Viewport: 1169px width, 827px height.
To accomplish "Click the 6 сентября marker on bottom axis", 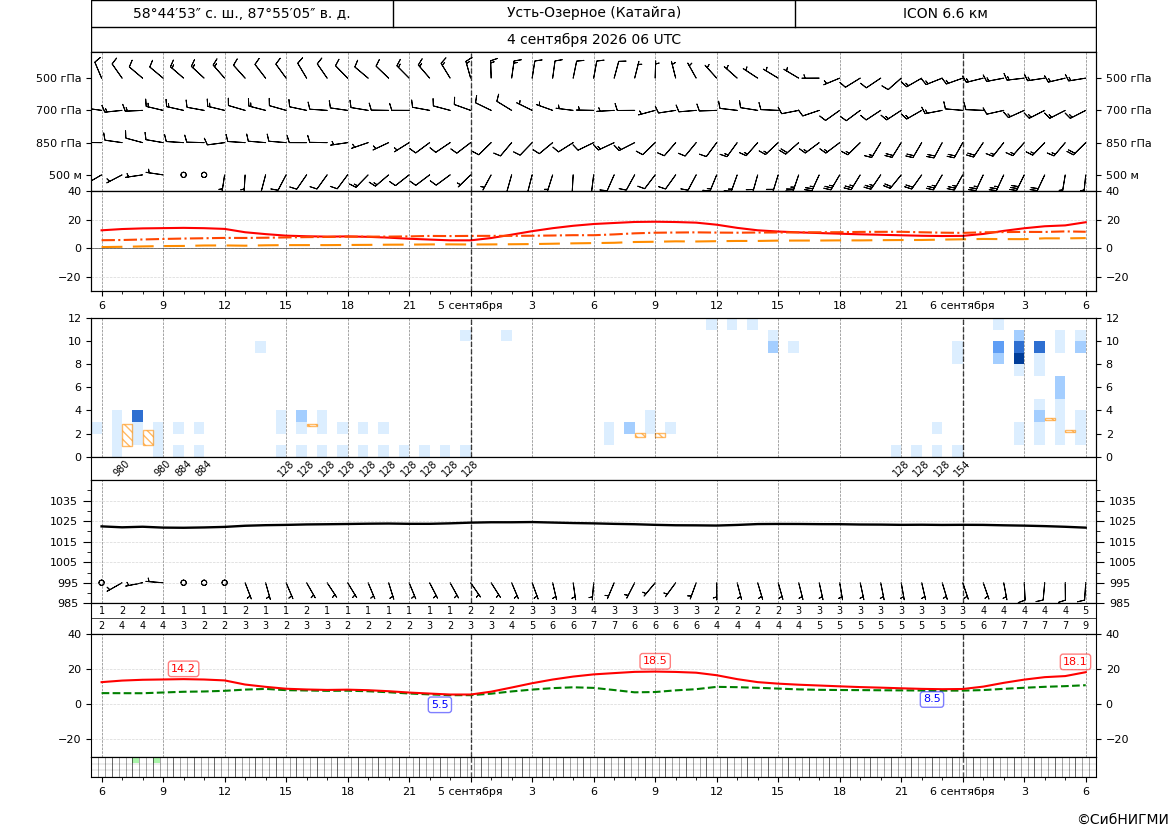I will [962, 791].
